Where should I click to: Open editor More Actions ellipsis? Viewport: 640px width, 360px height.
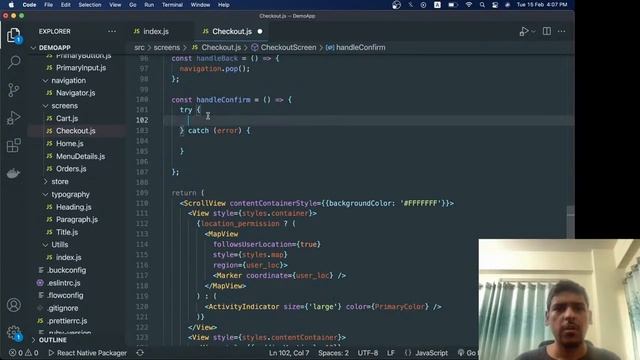click(x=562, y=31)
